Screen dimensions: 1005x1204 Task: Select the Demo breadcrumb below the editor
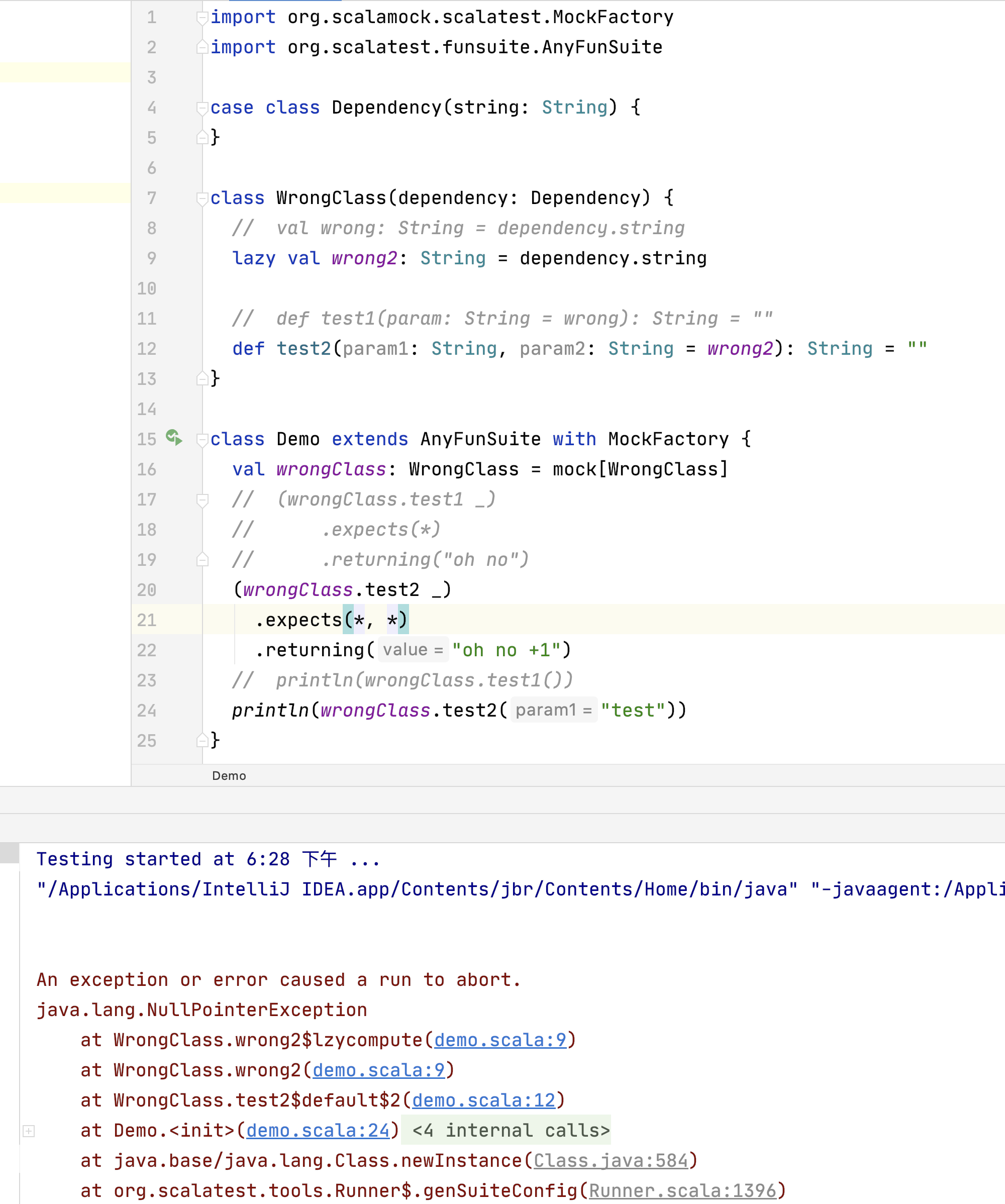tap(229, 776)
